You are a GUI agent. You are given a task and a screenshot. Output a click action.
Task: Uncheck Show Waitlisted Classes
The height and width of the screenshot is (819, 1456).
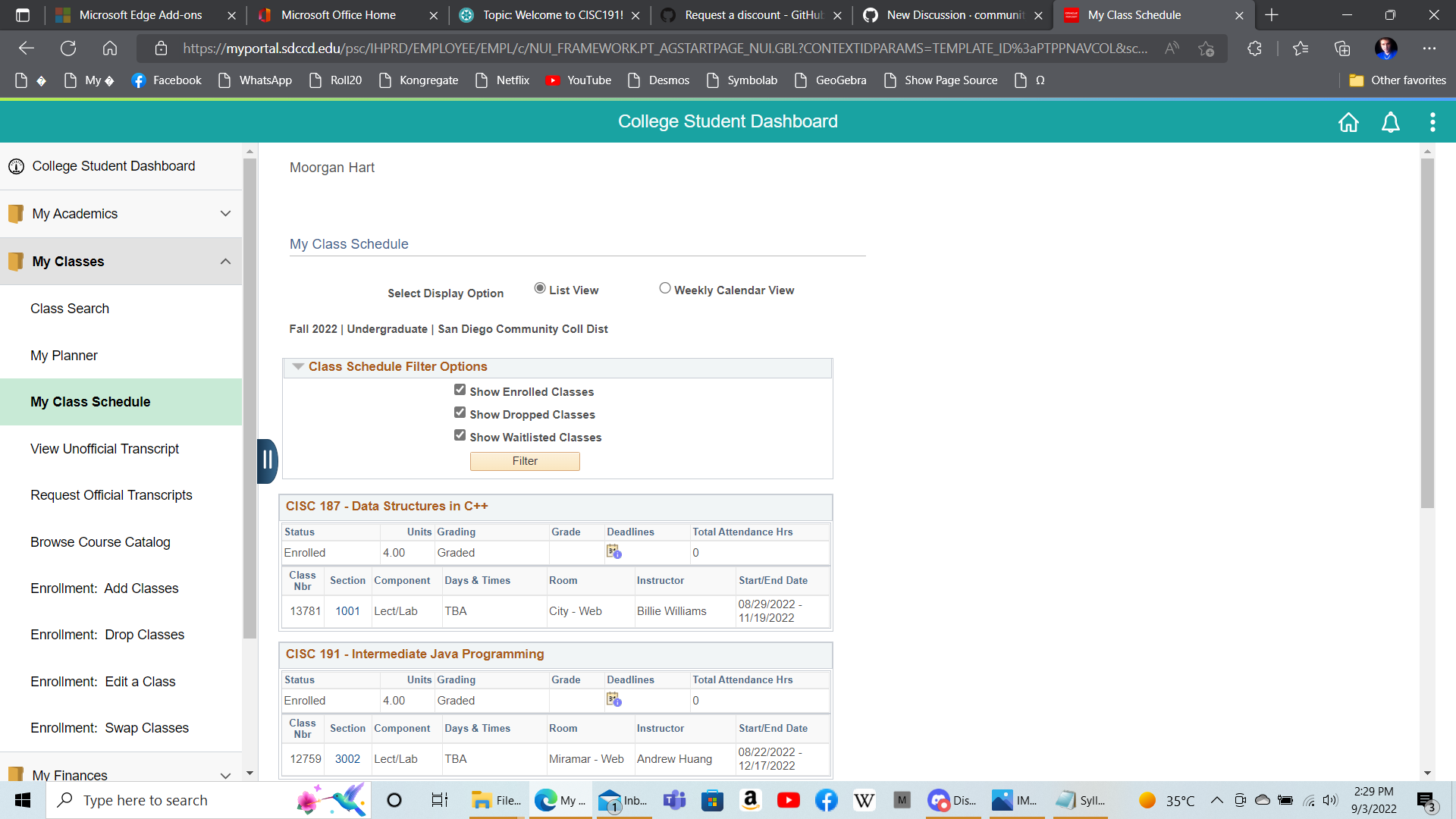[460, 435]
